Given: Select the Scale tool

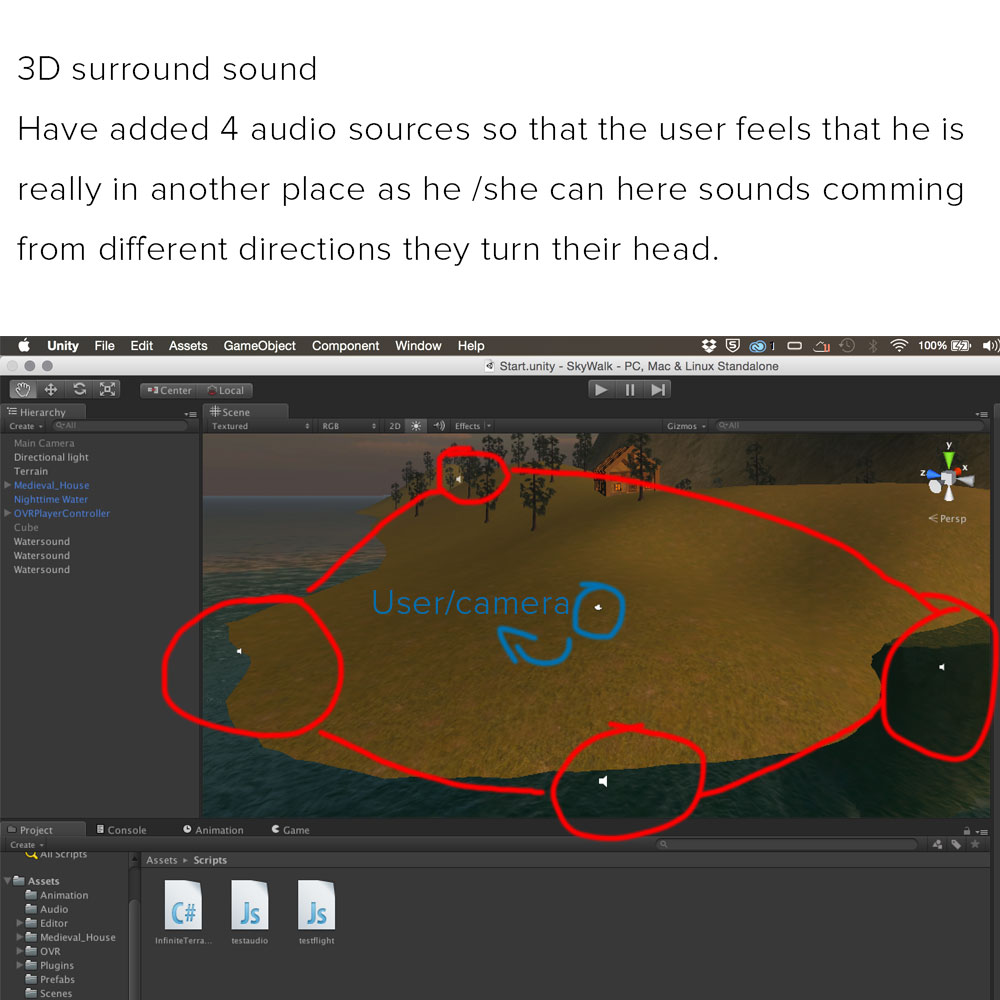Looking at the screenshot, I should pyautogui.click(x=107, y=390).
